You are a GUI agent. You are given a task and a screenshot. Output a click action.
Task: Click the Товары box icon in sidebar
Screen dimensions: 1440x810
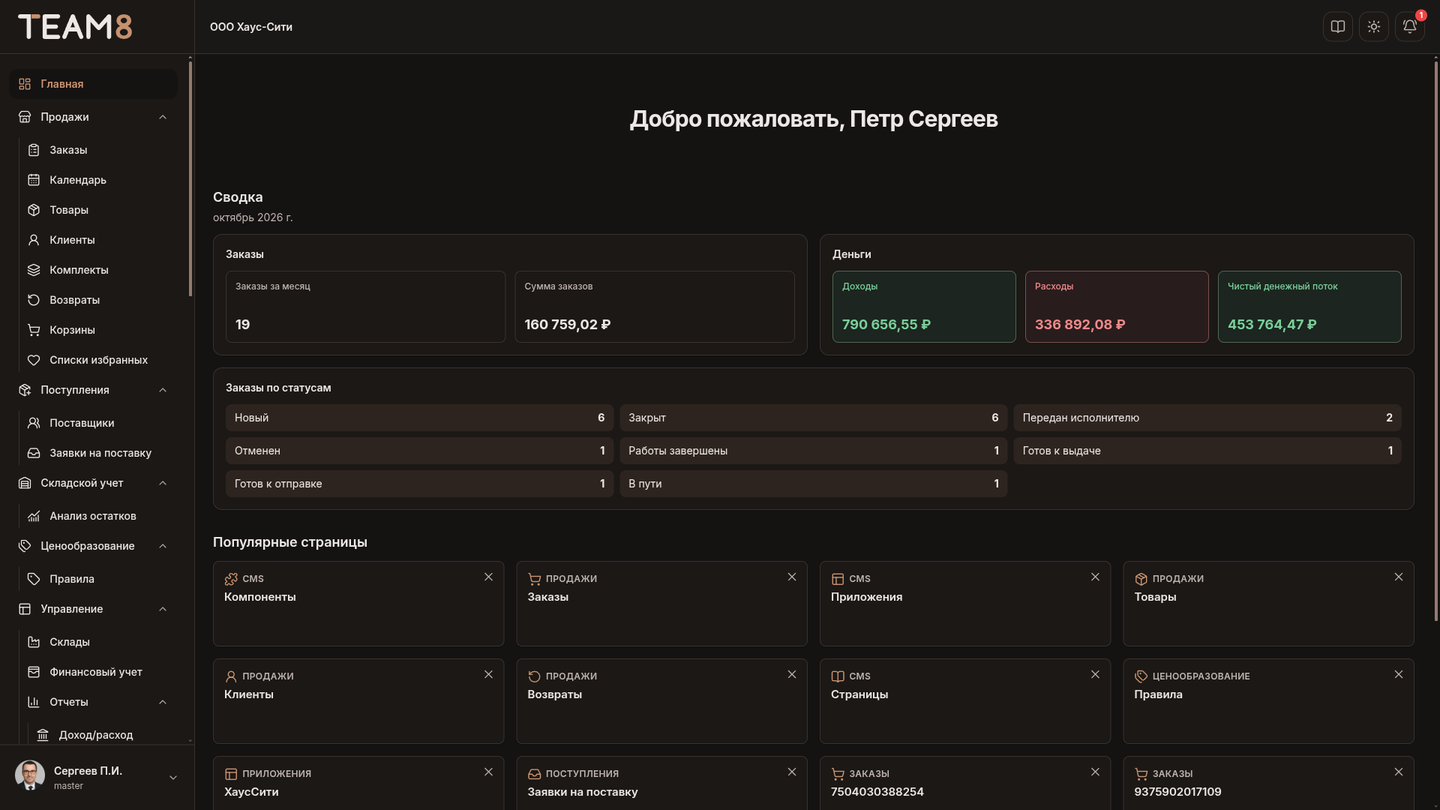click(34, 210)
